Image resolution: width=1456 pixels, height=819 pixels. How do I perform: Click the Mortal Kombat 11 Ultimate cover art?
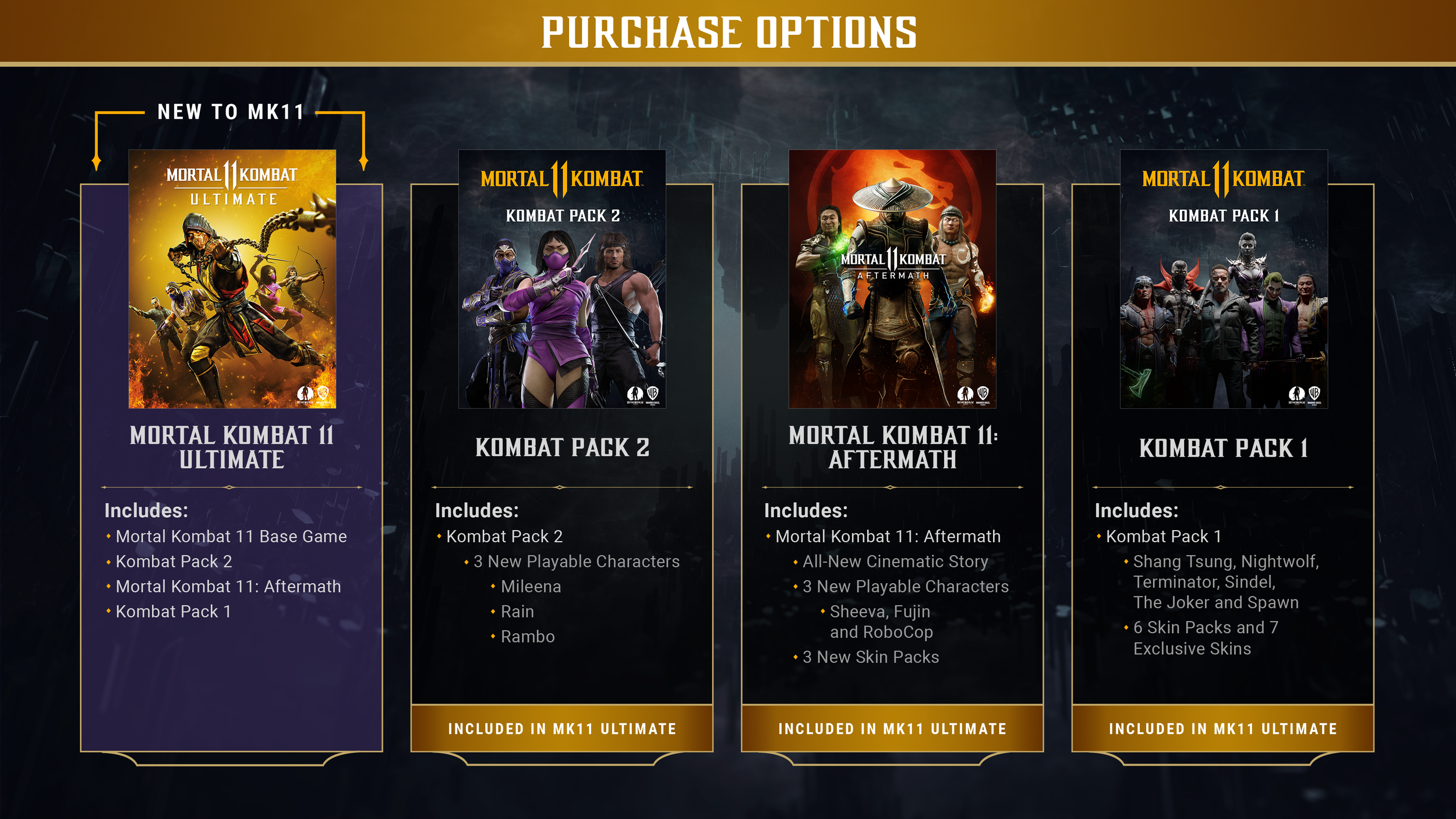click(232, 279)
